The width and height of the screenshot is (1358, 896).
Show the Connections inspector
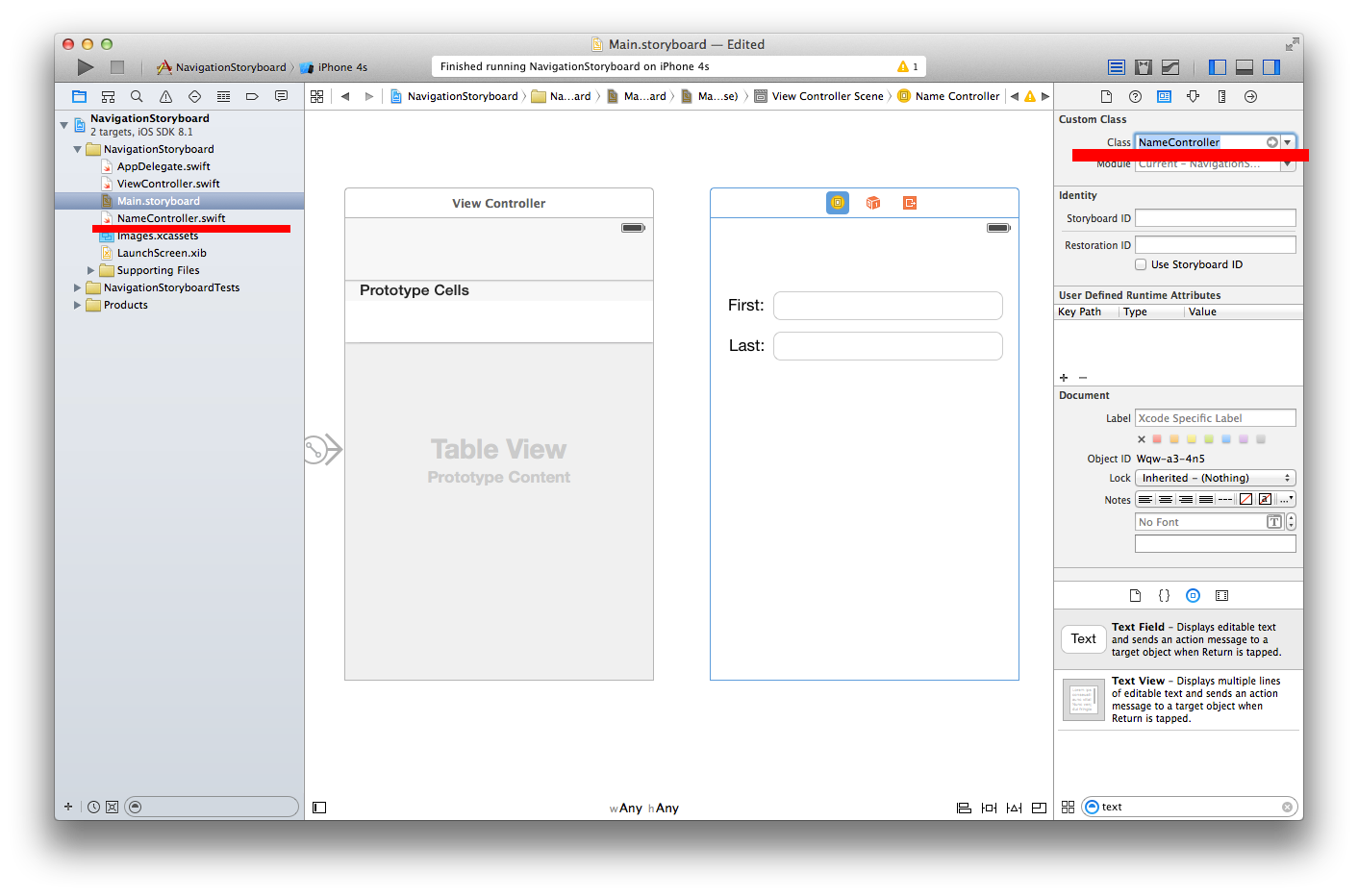click(1250, 96)
